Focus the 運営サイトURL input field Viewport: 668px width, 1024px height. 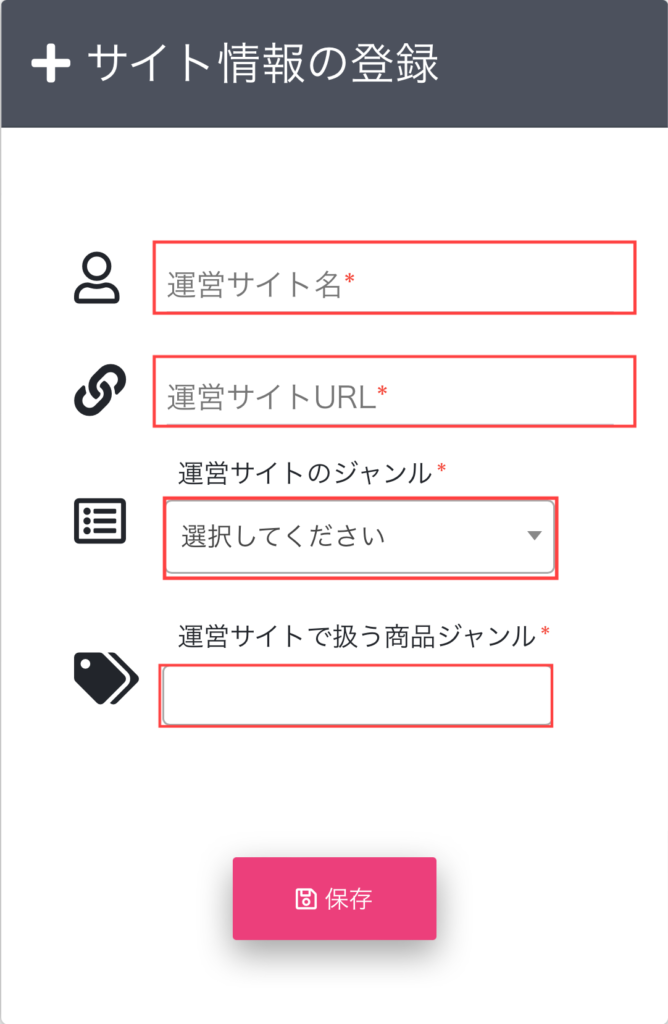coord(394,391)
